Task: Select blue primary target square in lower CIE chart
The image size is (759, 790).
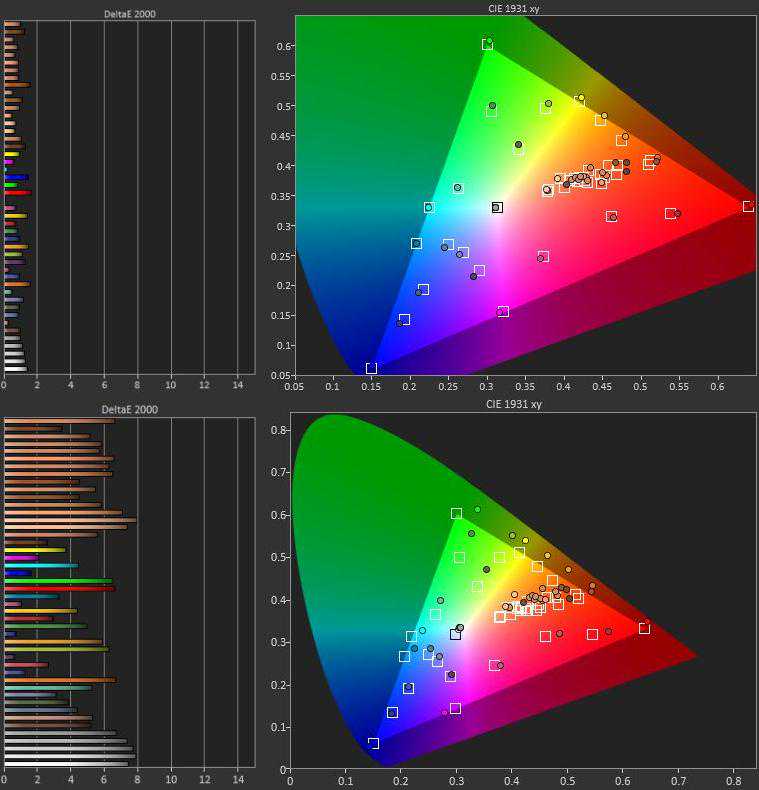Action: (x=373, y=743)
